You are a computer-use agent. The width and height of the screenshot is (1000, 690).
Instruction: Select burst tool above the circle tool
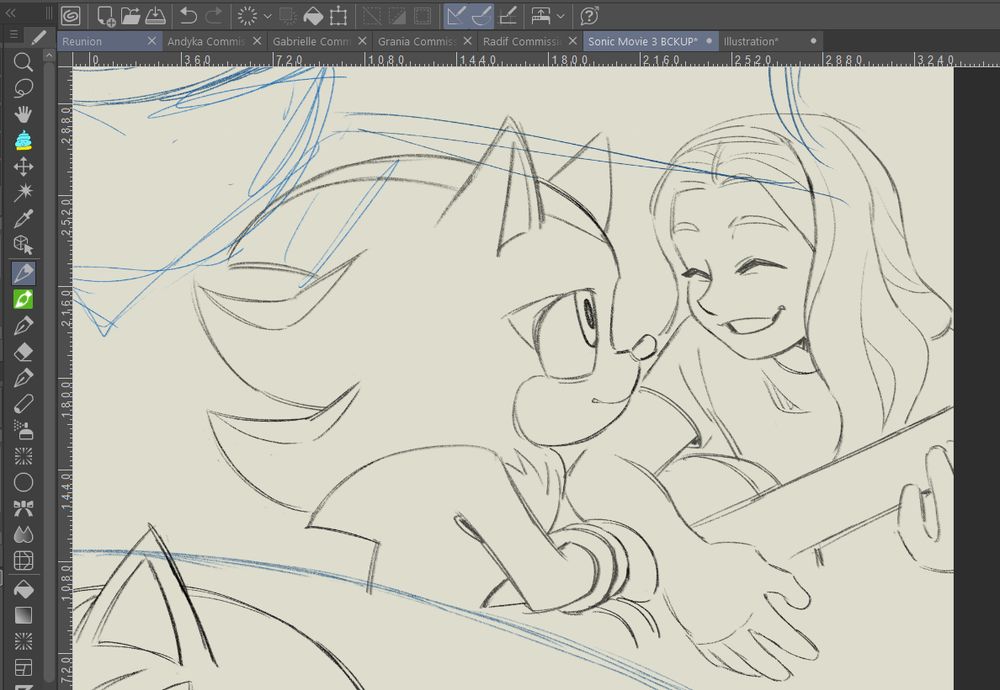click(x=24, y=456)
